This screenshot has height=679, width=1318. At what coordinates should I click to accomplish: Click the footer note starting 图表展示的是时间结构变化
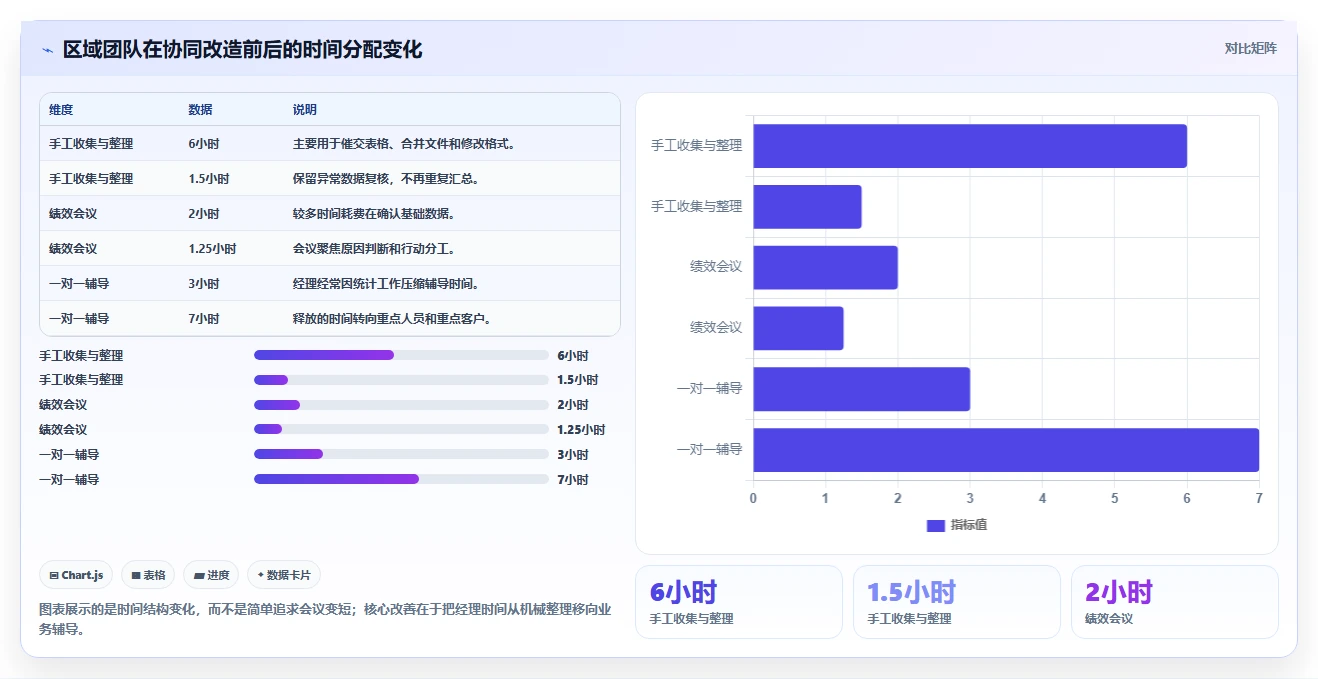pos(325,619)
